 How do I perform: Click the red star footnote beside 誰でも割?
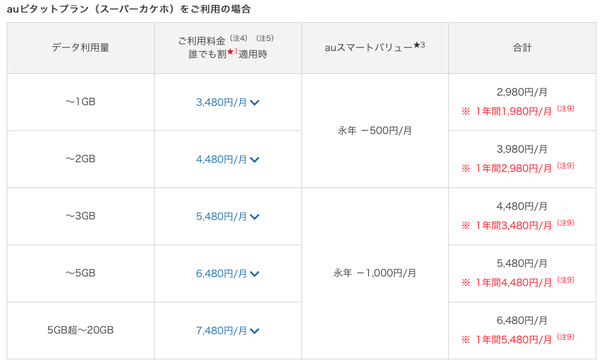[232, 51]
